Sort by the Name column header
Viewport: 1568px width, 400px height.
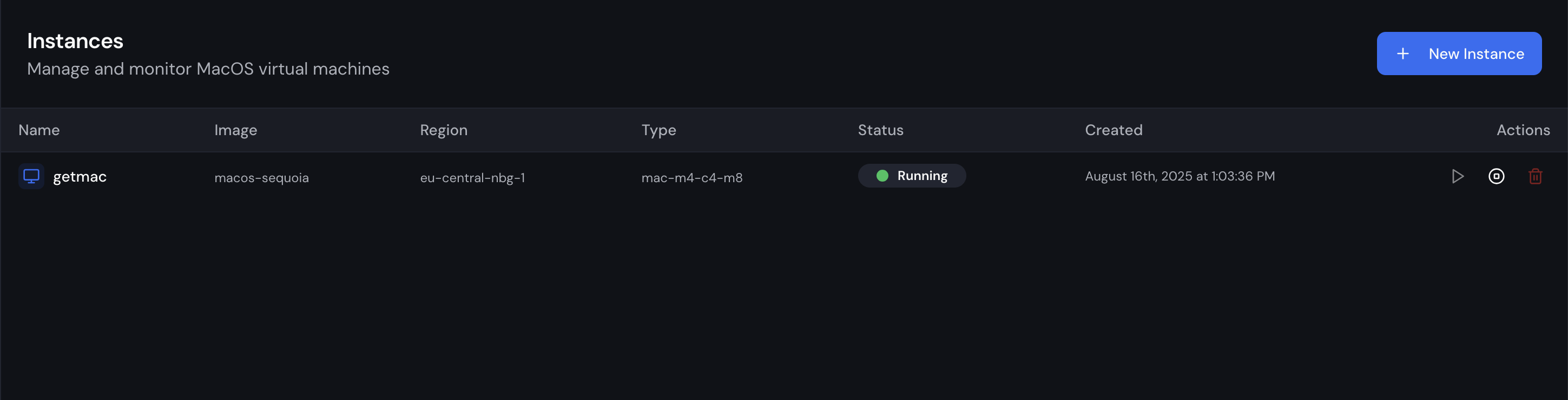click(38, 130)
